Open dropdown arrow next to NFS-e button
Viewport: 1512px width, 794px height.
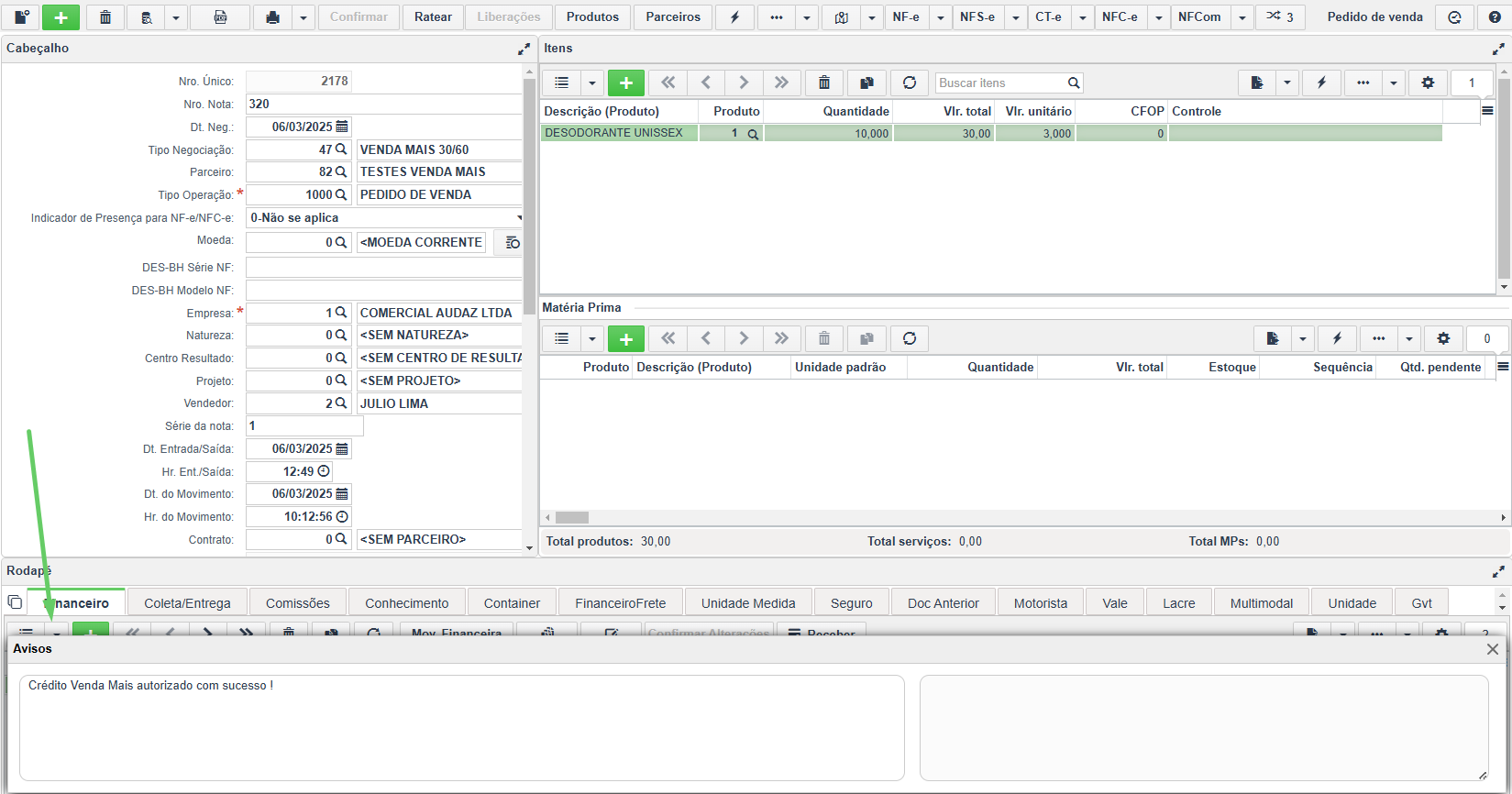click(x=1015, y=17)
